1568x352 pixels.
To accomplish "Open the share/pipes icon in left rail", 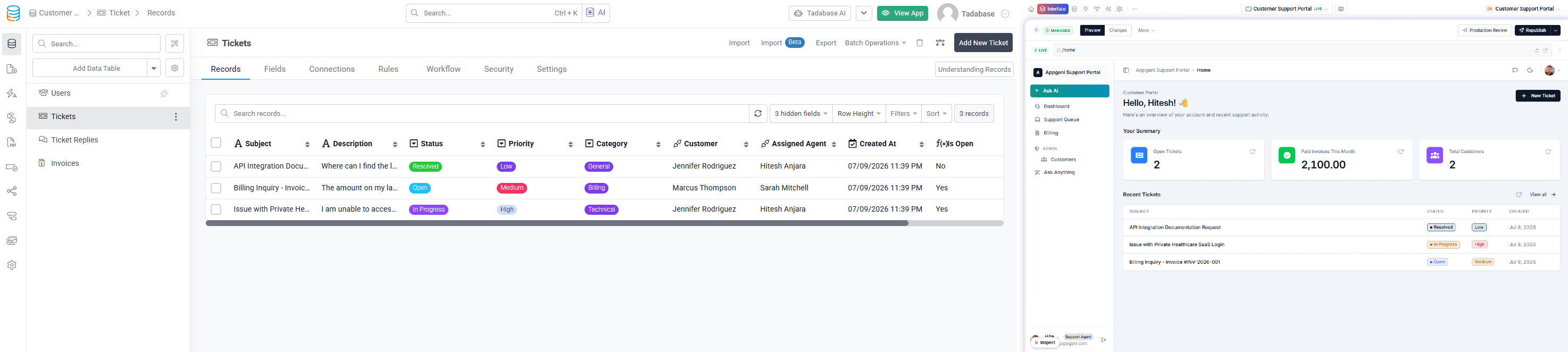I will [x=12, y=191].
